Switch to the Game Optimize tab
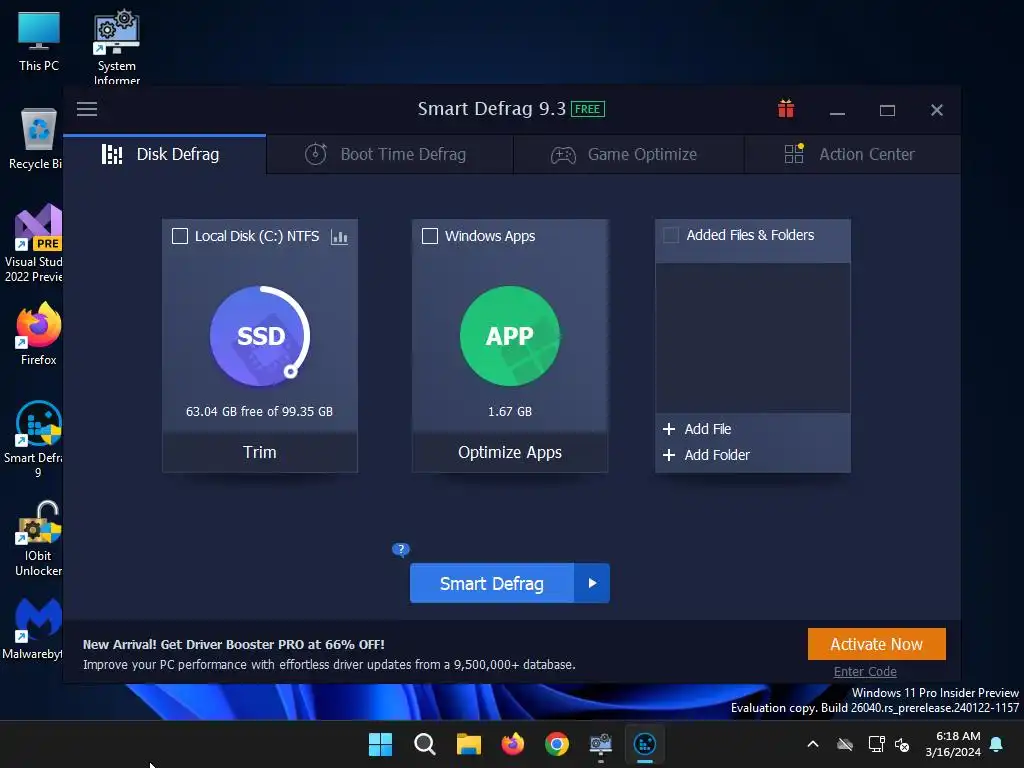The height and width of the screenshot is (768, 1024). [x=629, y=155]
